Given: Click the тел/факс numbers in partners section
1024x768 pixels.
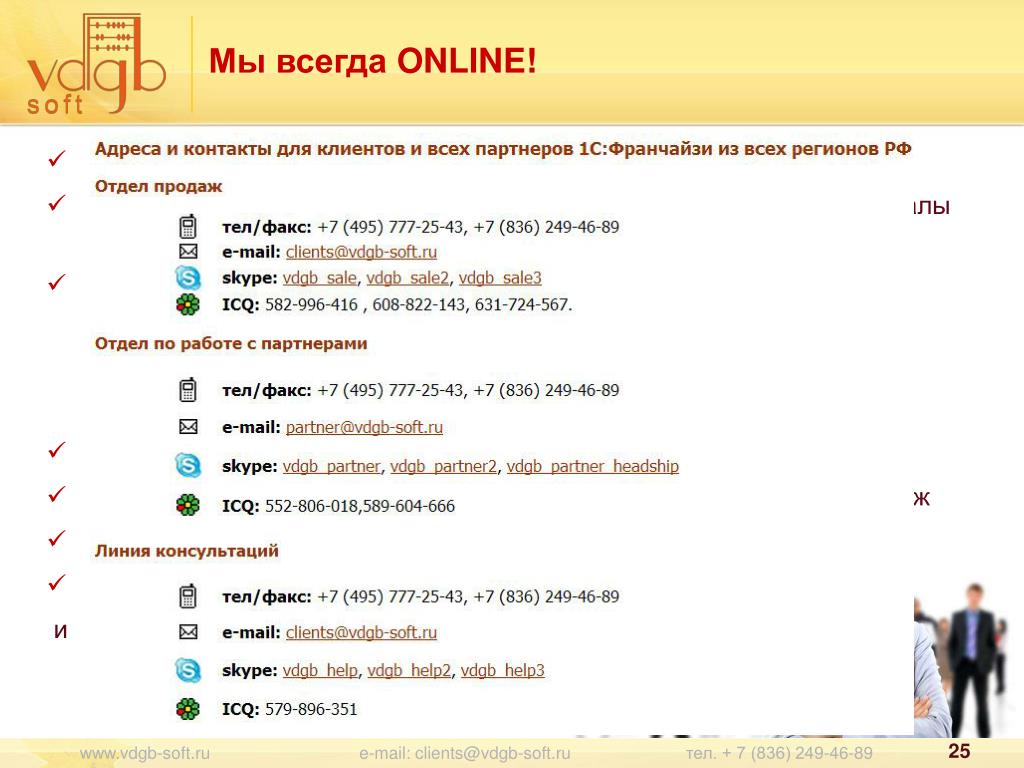Looking at the screenshot, I should click(468, 391).
